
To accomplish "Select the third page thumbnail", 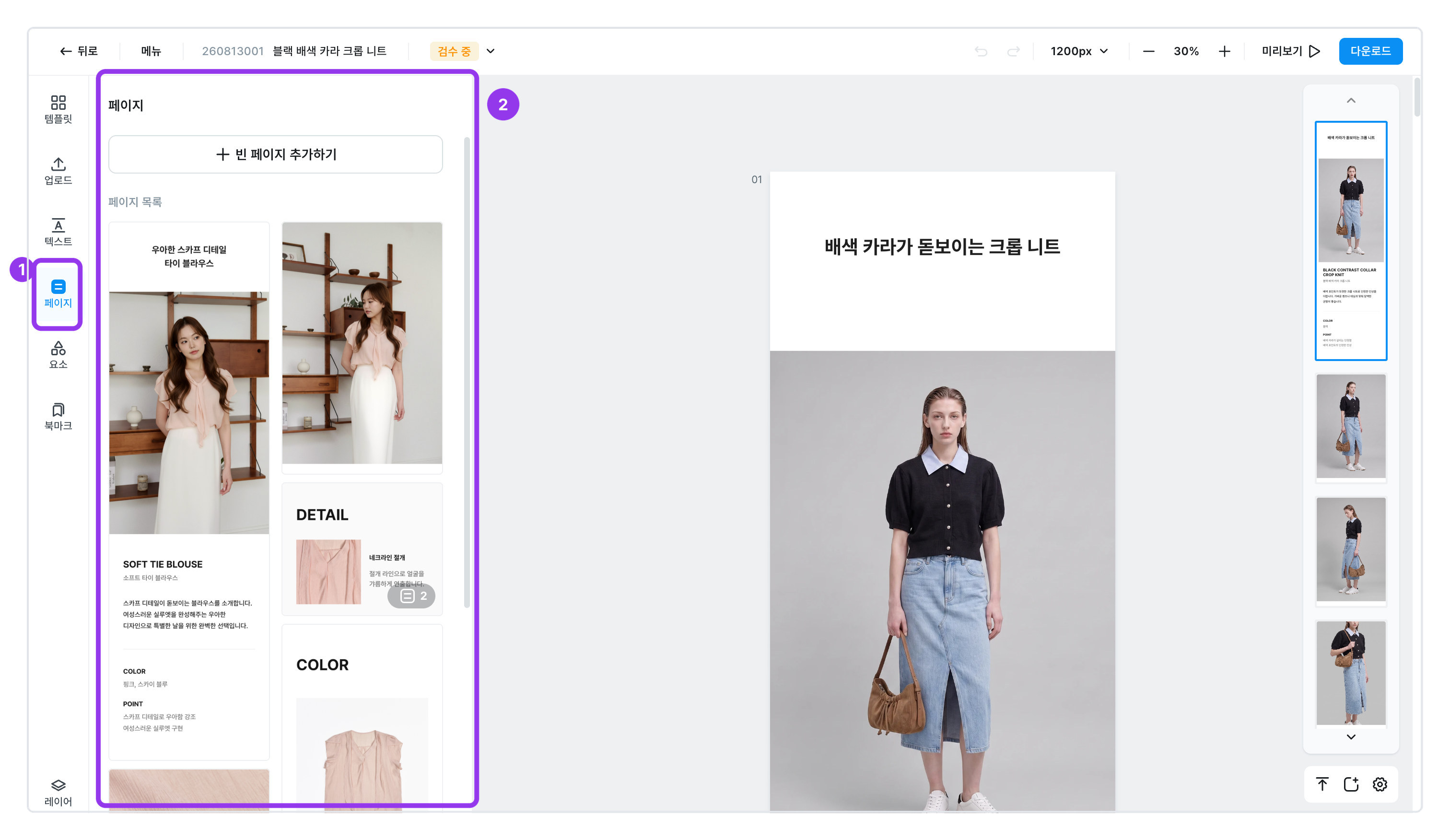I will pyautogui.click(x=1350, y=550).
